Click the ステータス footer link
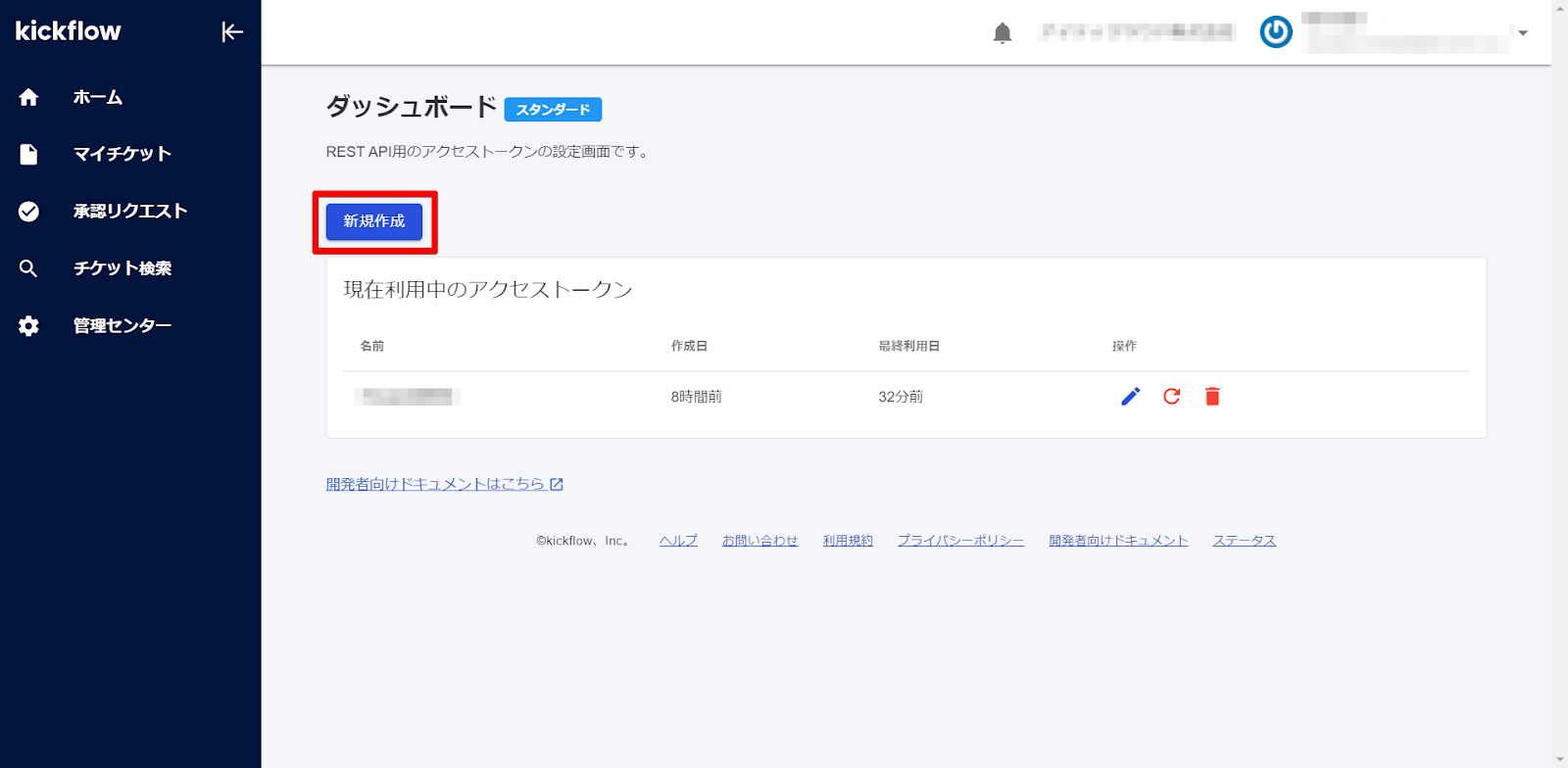Screen dimensions: 1568x768 pyautogui.click(x=1244, y=541)
